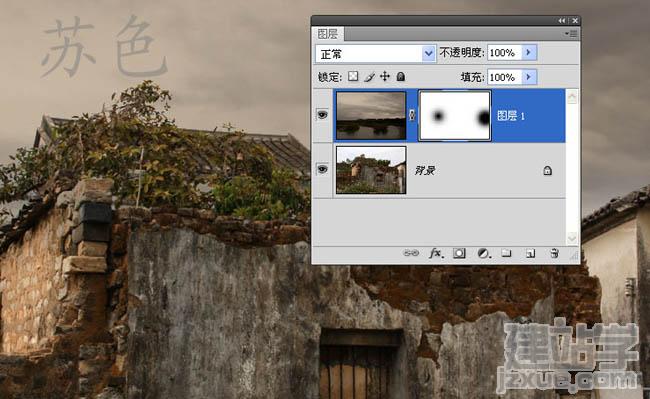Add a layer mask button
Viewport: 650px width, 399px height.
coord(459,253)
